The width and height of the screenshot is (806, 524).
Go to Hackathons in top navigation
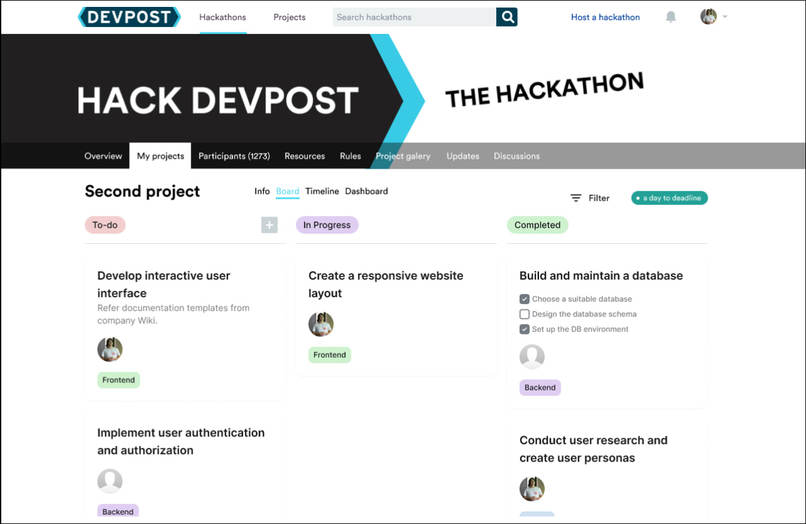(x=223, y=17)
